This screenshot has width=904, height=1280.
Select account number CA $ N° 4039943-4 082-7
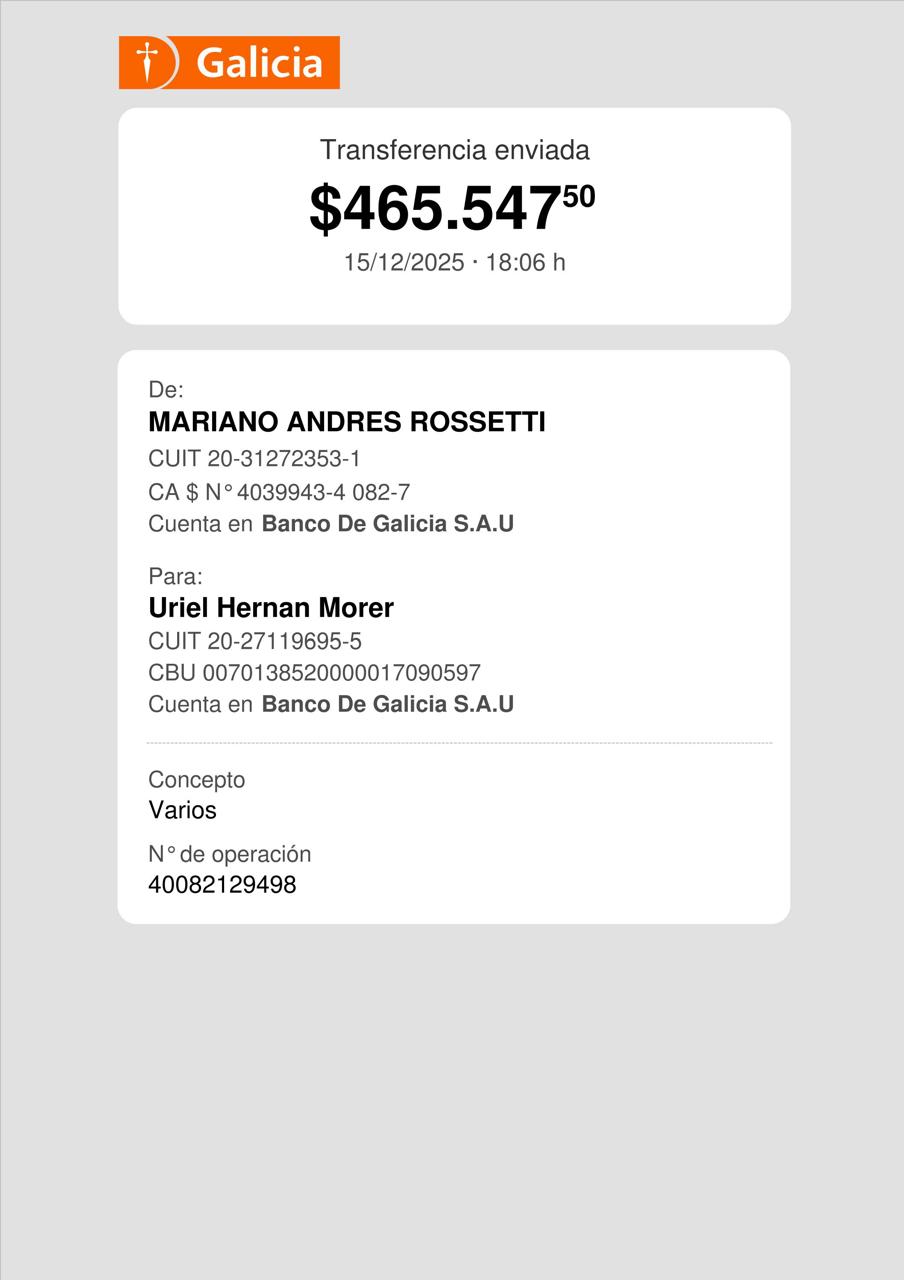pos(279,492)
